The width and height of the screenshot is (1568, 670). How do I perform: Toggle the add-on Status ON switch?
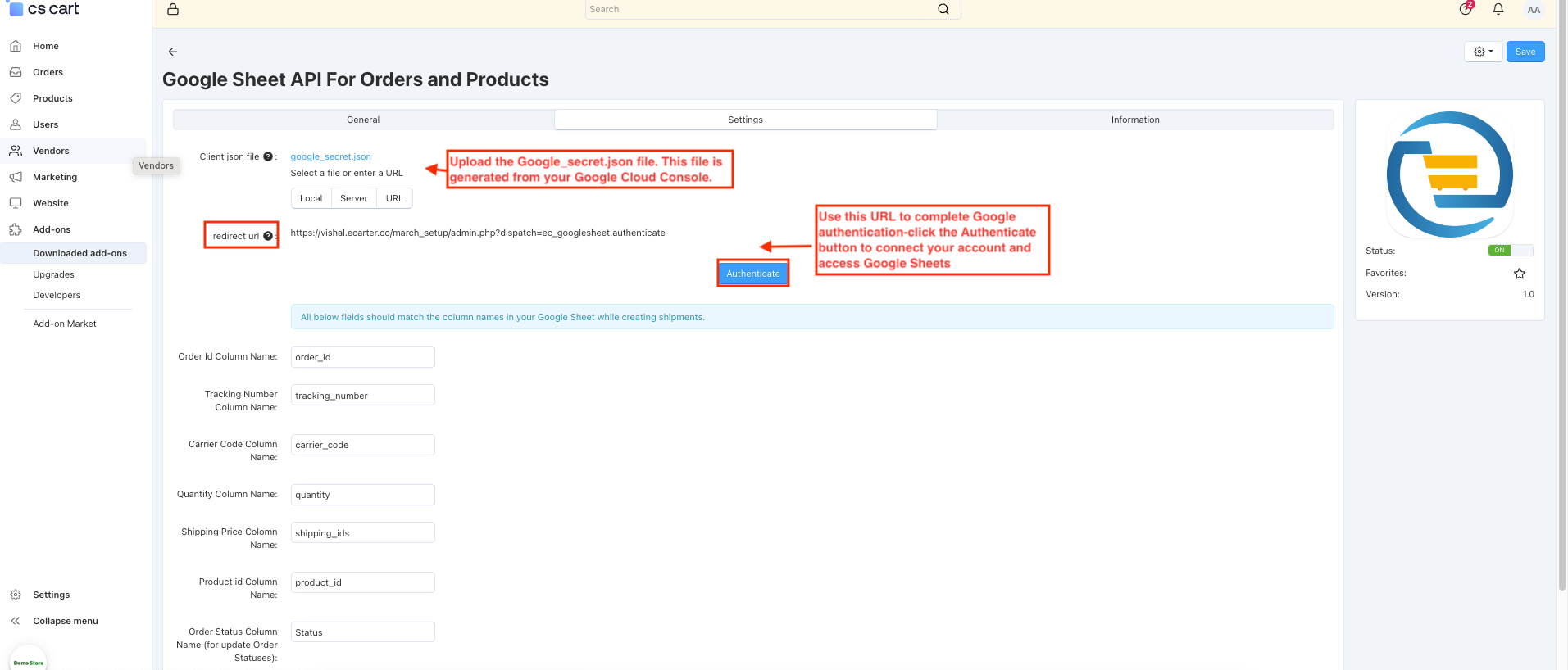[x=1511, y=251]
